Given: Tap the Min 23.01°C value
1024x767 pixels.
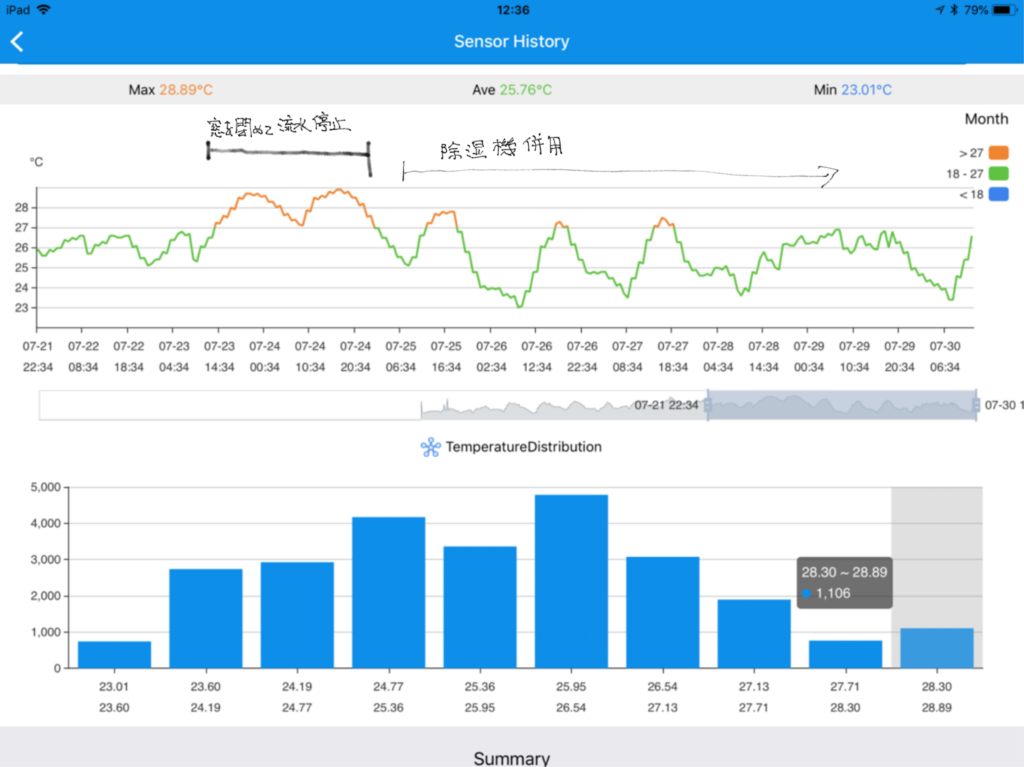Looking at the screenshot, I should coord(865,90).
